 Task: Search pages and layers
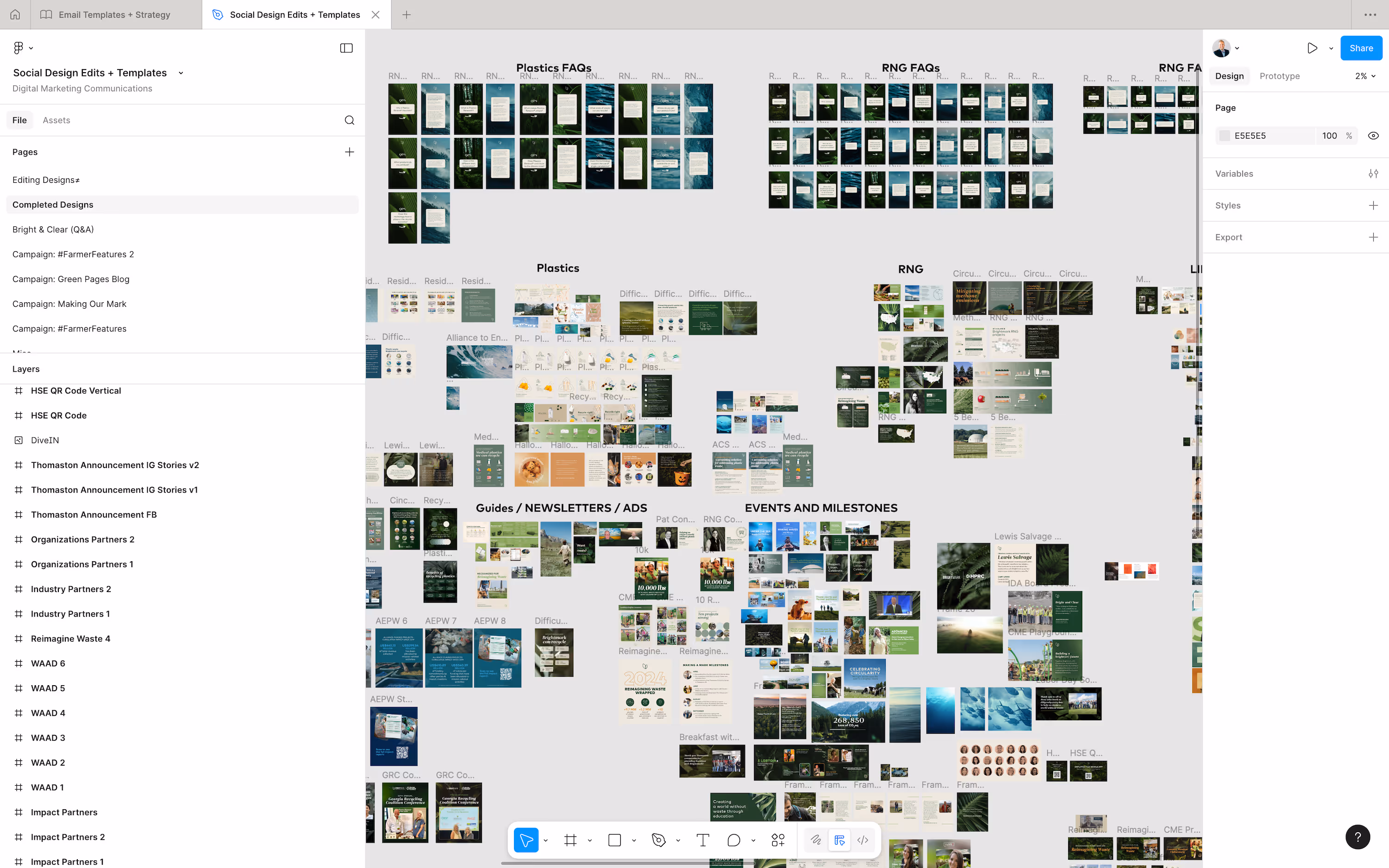point(349,120)
